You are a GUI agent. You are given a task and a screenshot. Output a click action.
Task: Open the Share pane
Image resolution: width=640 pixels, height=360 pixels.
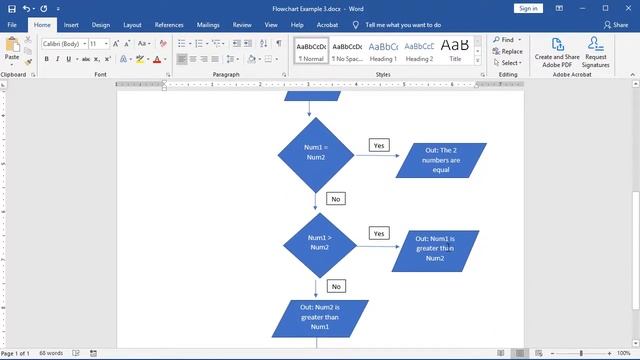coord(616,25)
